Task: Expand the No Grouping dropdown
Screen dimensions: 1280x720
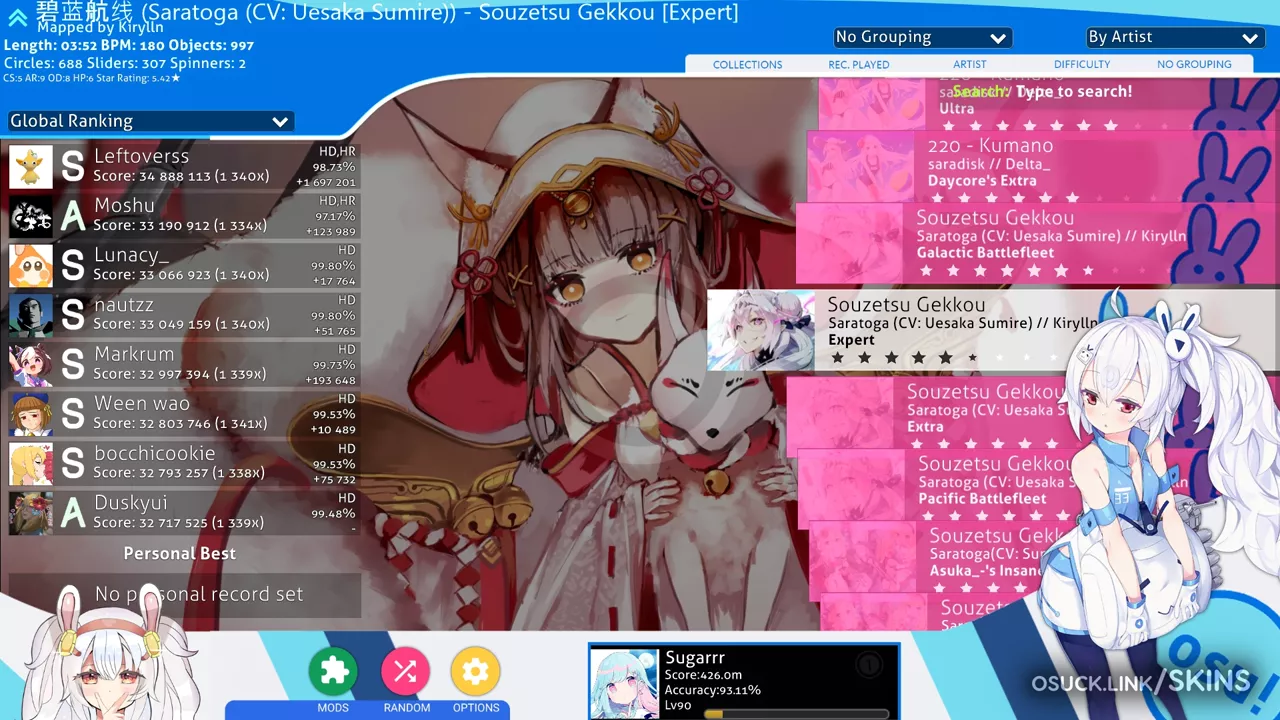Action: click(922, 37)
